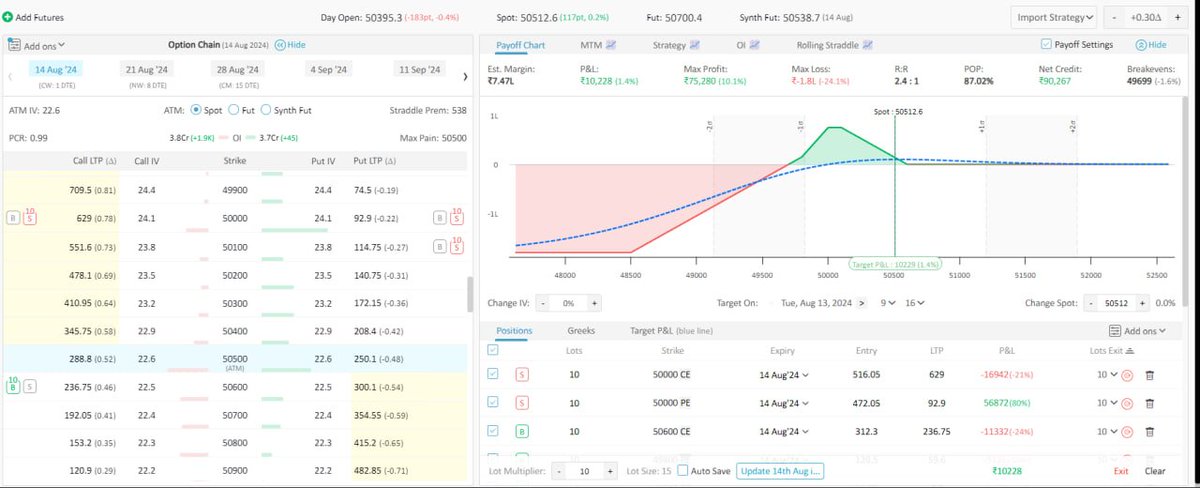Exit the 50000 PE position via red circle icon
This screenshot has height=488, width=1200.
[1127, 402]
